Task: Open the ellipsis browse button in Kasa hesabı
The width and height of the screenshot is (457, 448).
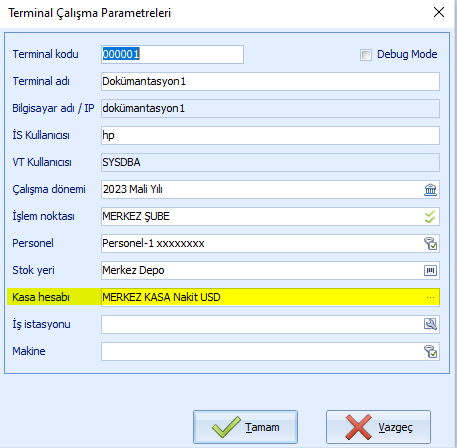Action: 430,297
